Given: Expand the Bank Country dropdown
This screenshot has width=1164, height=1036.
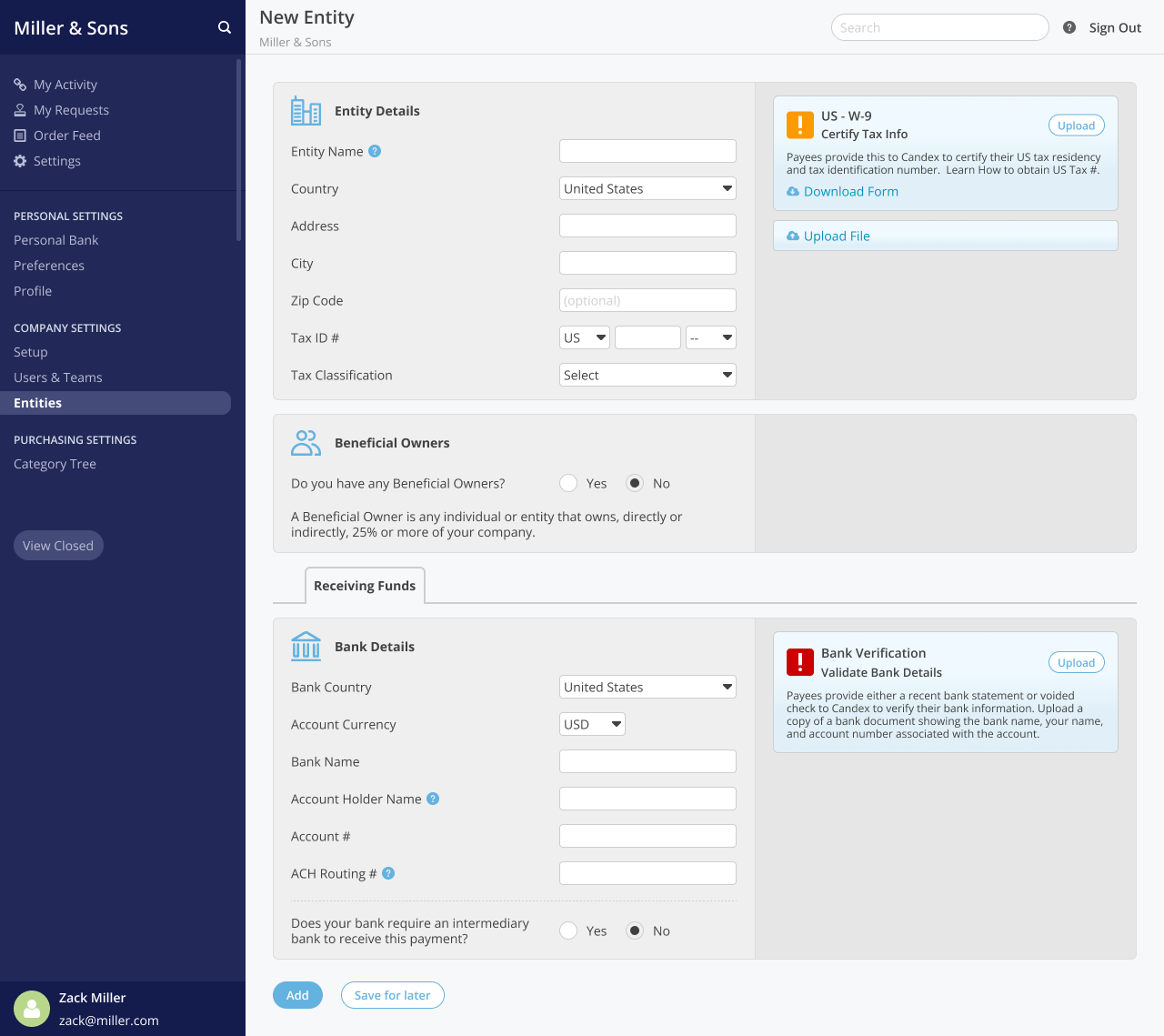Looking at the screenshot, I should [x=647, y=687].
